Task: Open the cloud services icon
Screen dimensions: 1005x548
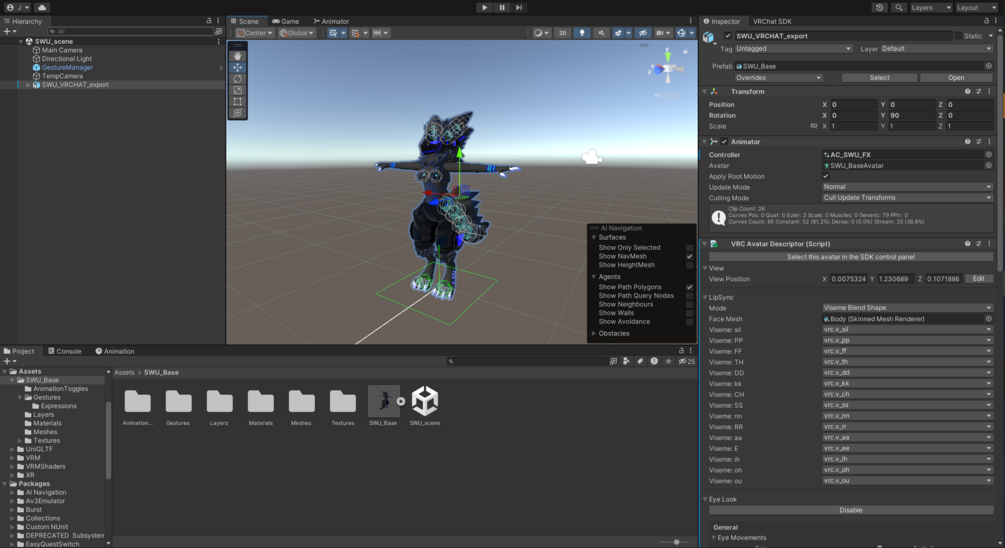Action: pos(42,8)
